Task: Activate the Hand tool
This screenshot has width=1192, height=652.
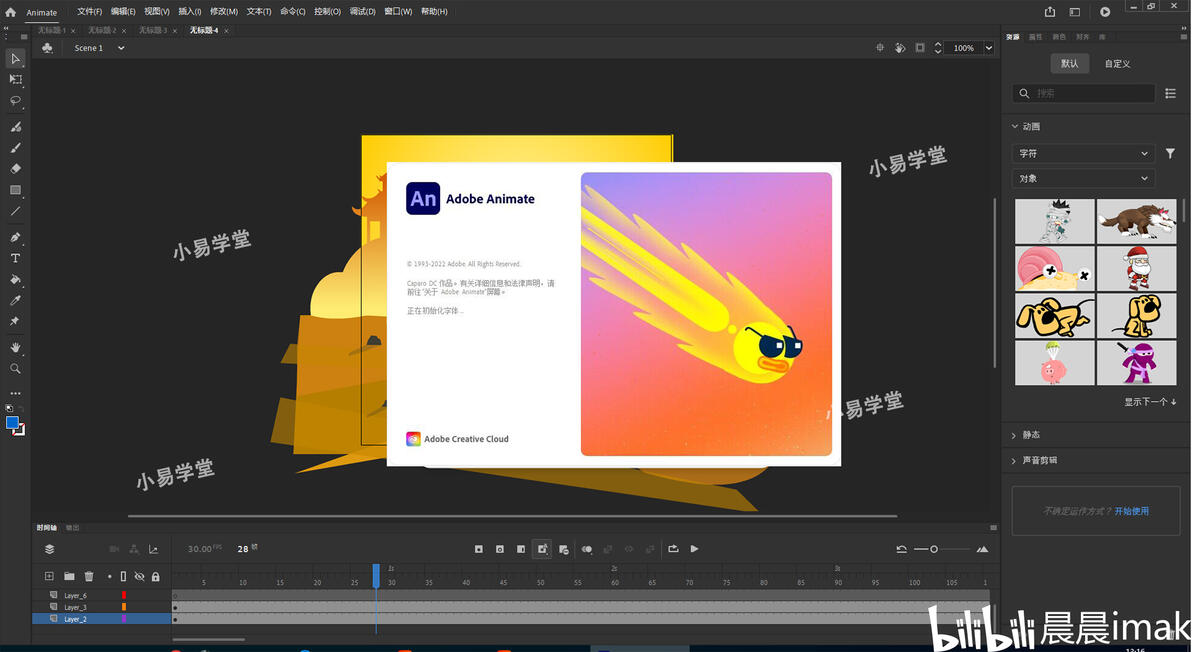Action: click(x=15, y=347)
